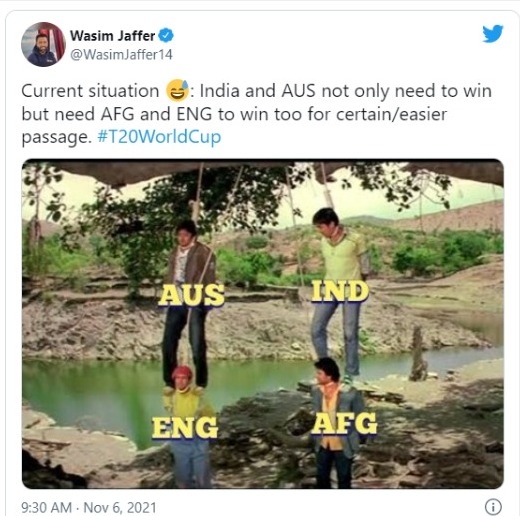Select the ENG label in the meme
The image size is (520, 516).
point(185,428)
